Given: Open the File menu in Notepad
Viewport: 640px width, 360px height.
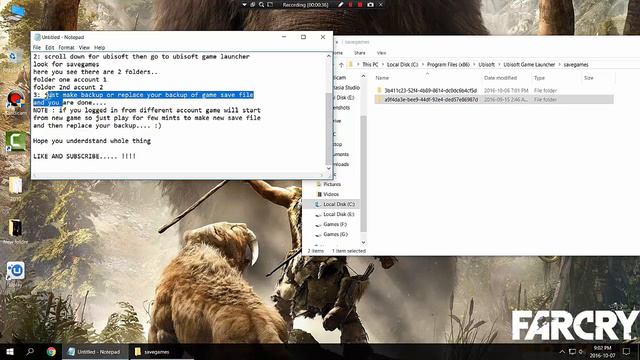Looking at the screenshot, I should point(37,47).
